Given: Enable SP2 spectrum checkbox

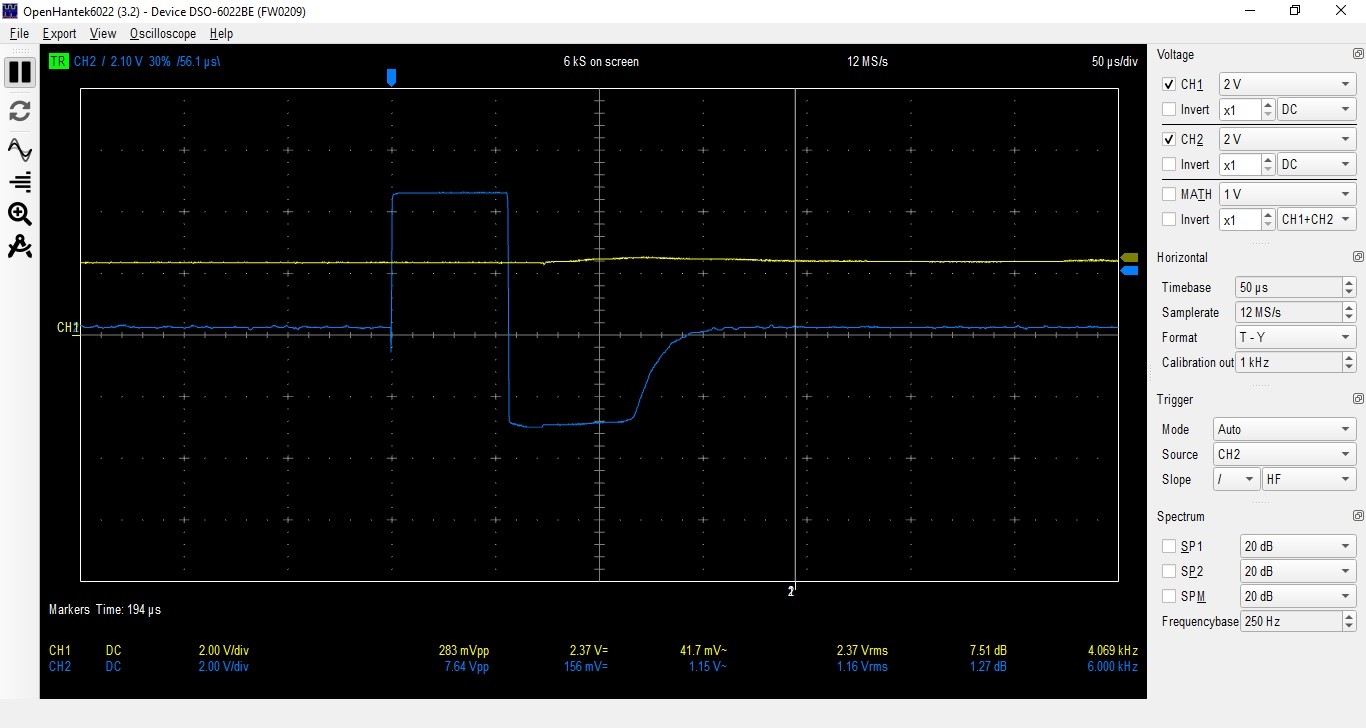Looking at the screenshot, I should tap(1169, 572).
